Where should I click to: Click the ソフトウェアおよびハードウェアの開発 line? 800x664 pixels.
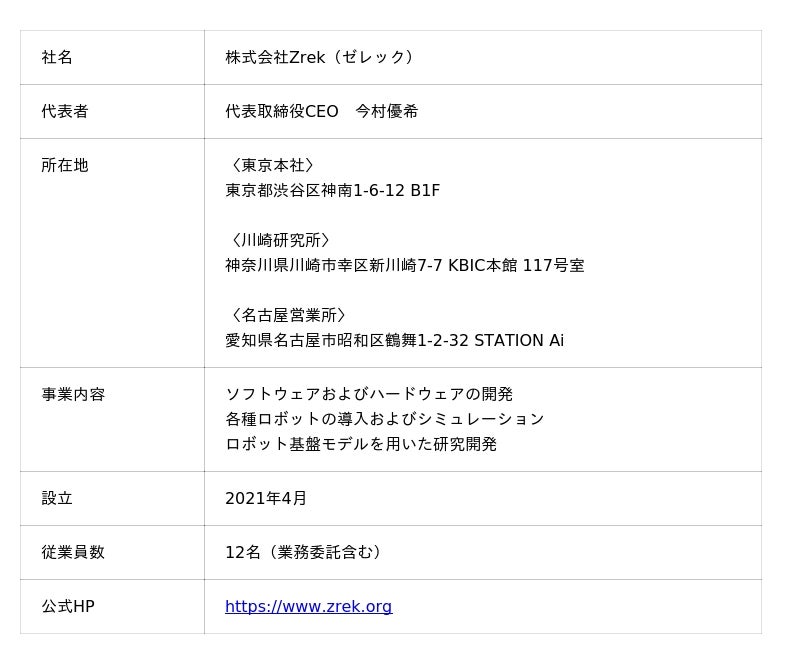369,395
